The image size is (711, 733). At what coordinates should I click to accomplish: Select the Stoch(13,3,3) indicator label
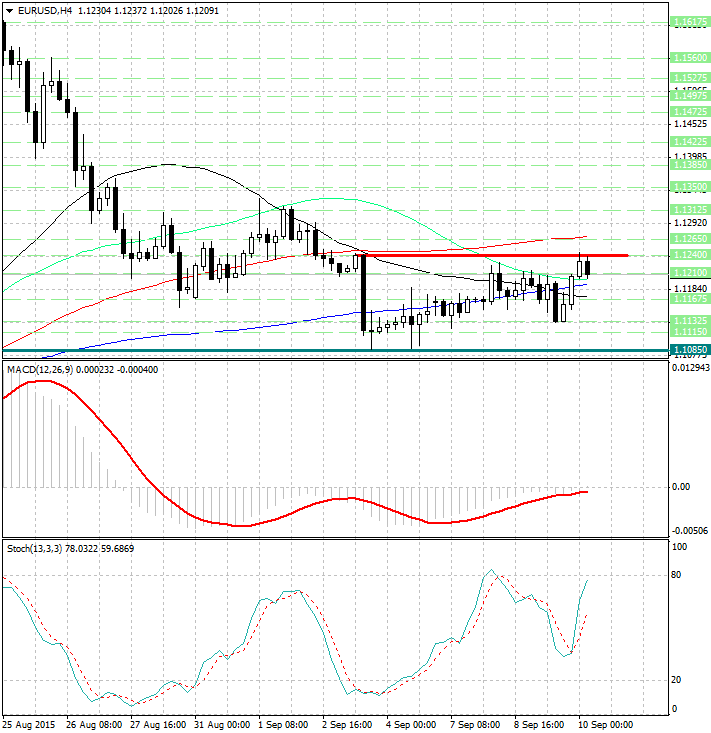coord(35,548)
